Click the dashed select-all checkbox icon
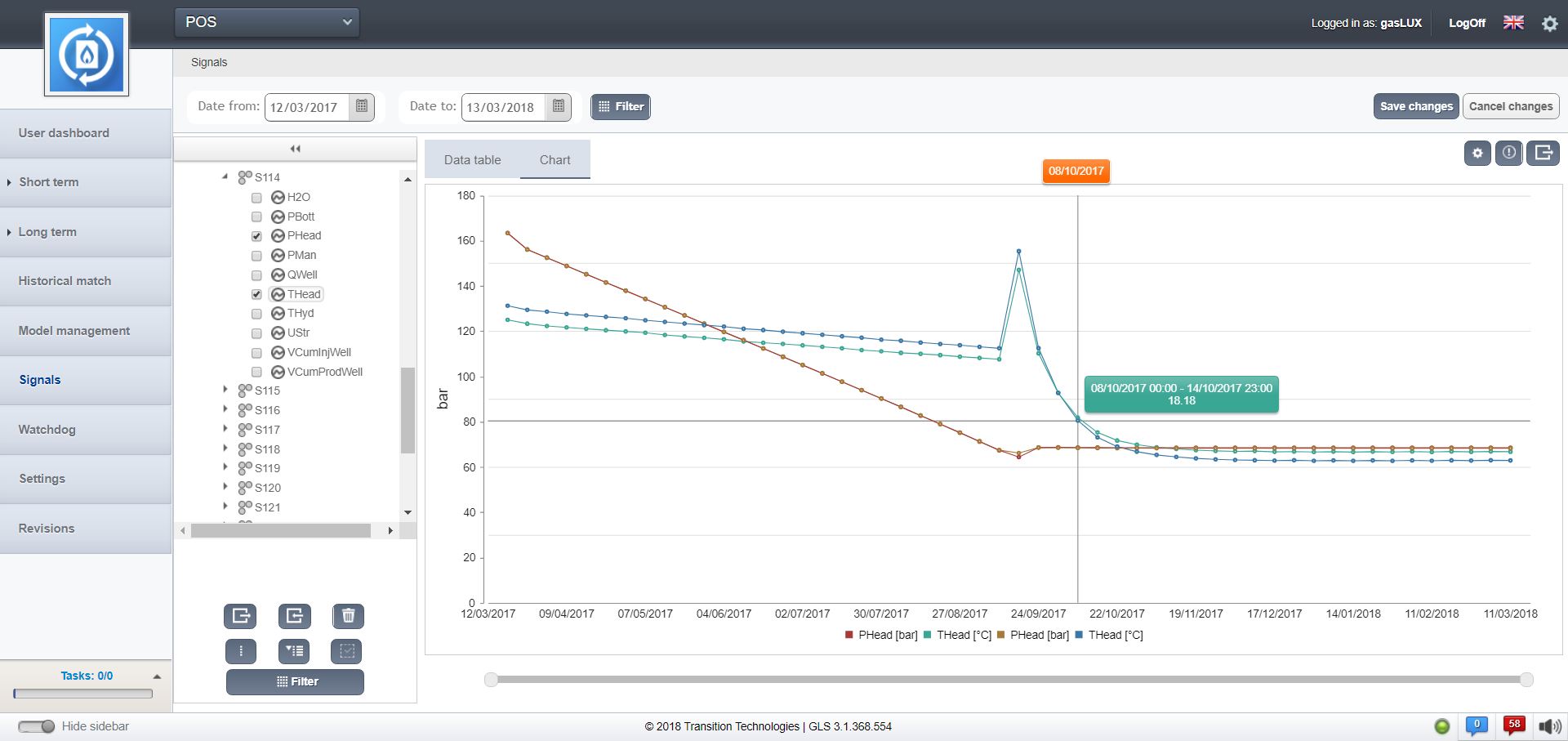This screenshot has height=741, width=1568. click(346, 651)
